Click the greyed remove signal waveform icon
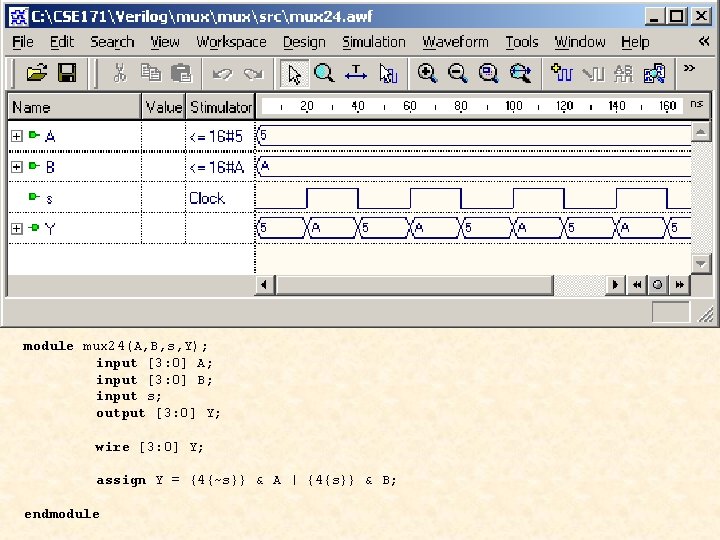Viewport: 720px width, 540px height. [x=593, y=73]
